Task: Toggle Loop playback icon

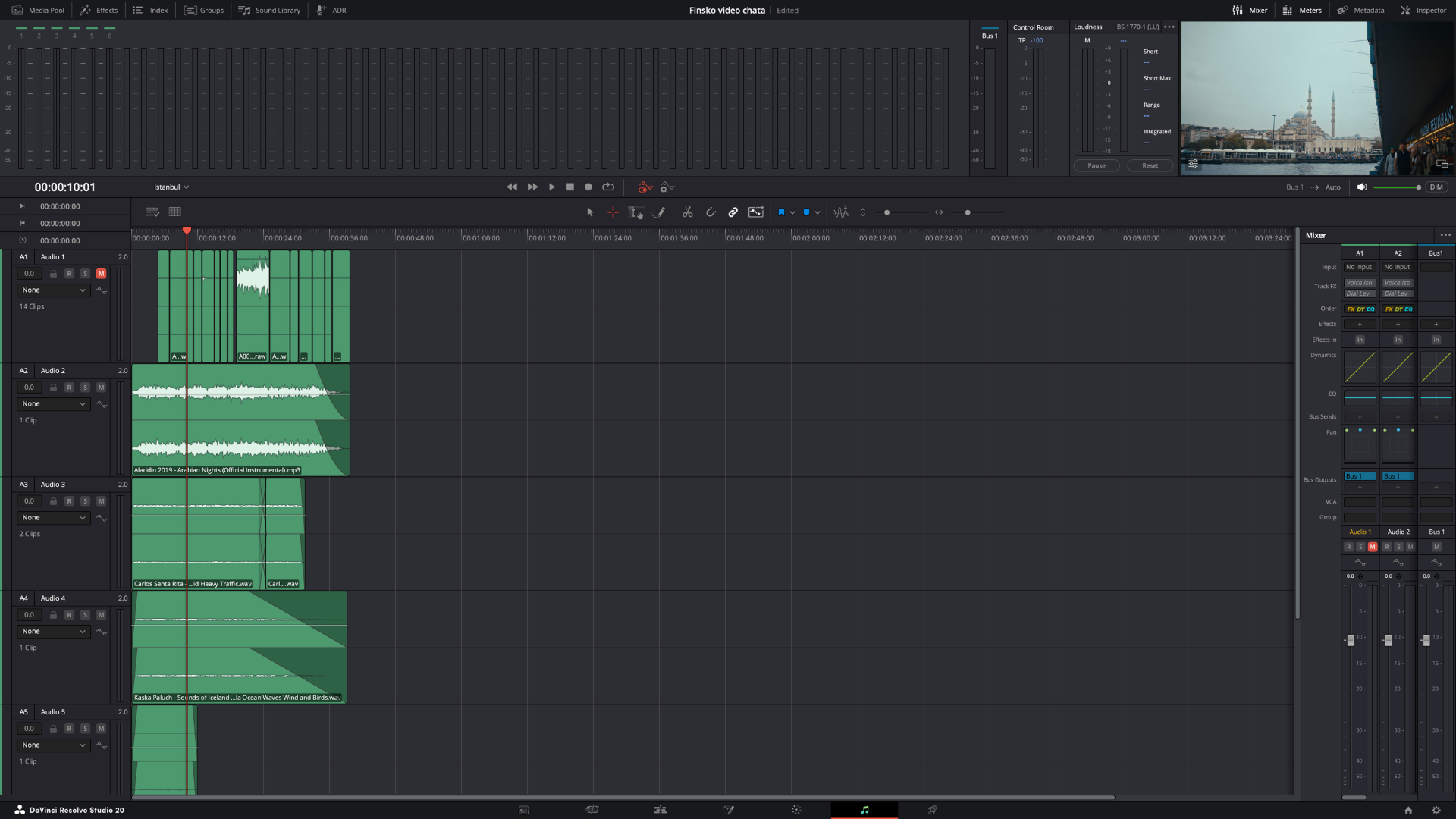Action: 608,187
